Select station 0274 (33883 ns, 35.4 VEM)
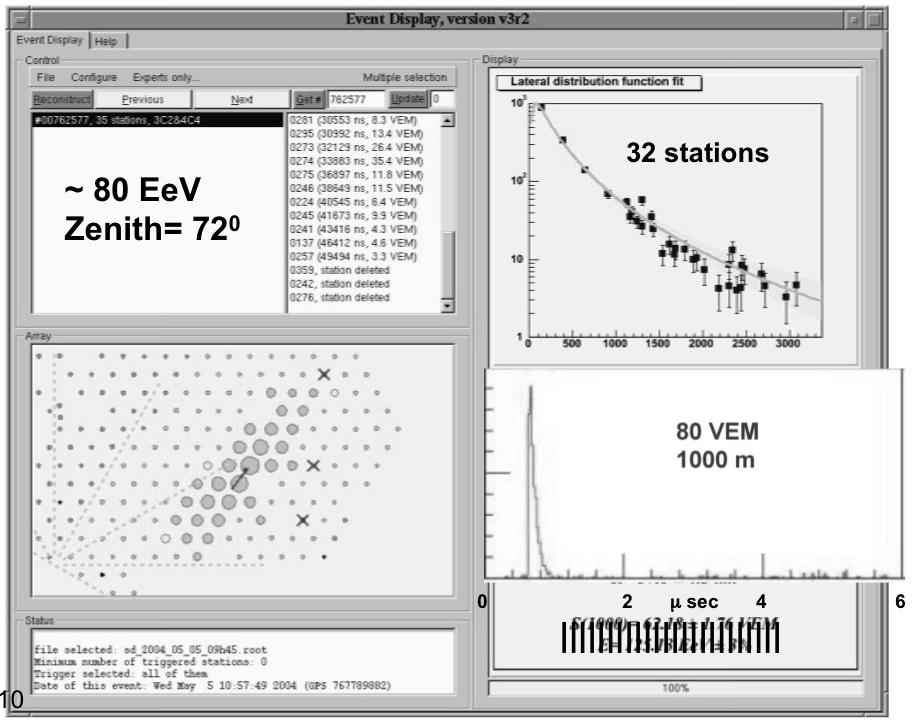Screen dimensions: 912x726 click(356, 161)
